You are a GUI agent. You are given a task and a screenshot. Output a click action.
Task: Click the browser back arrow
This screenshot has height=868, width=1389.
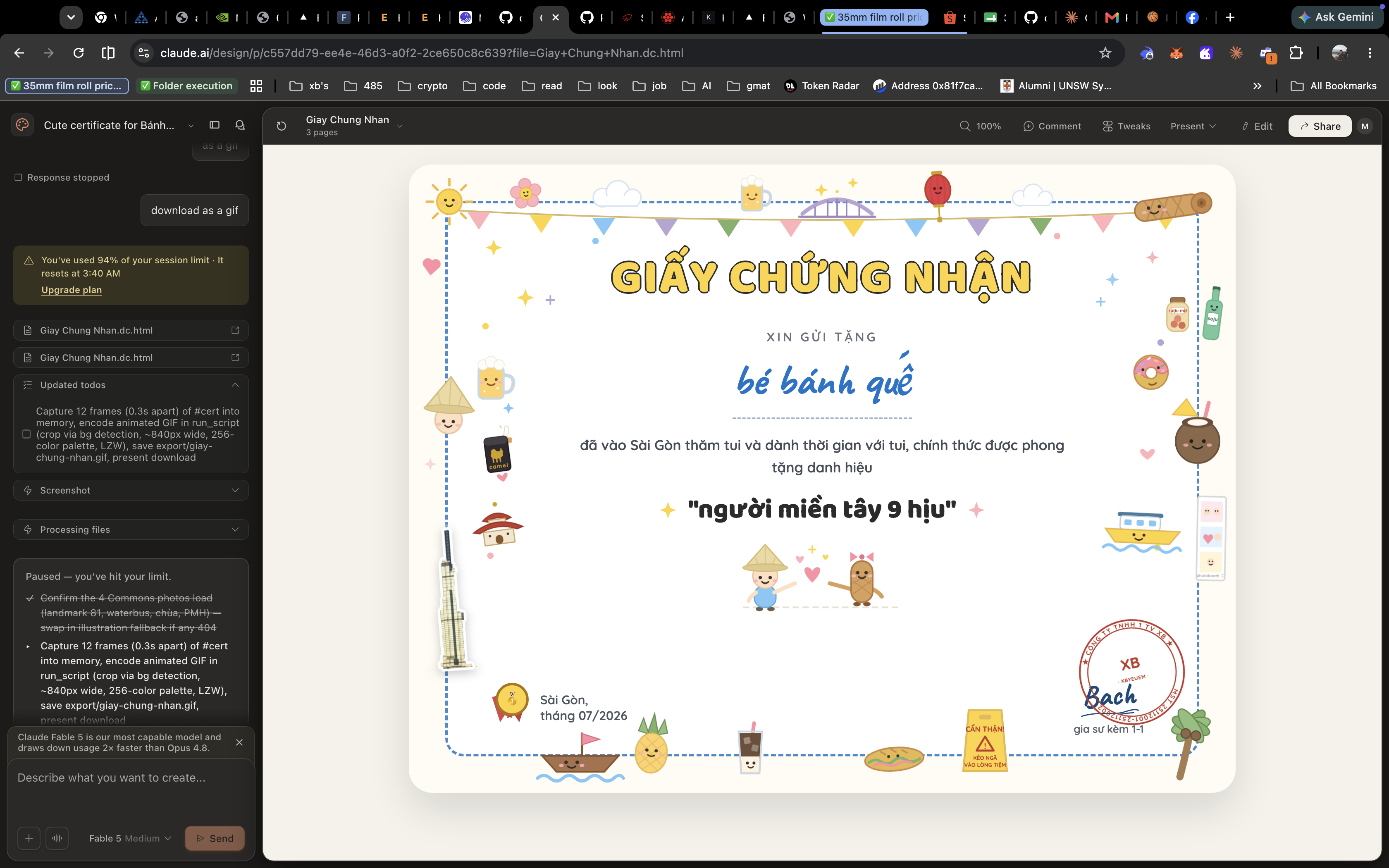(x=19, y=53)
